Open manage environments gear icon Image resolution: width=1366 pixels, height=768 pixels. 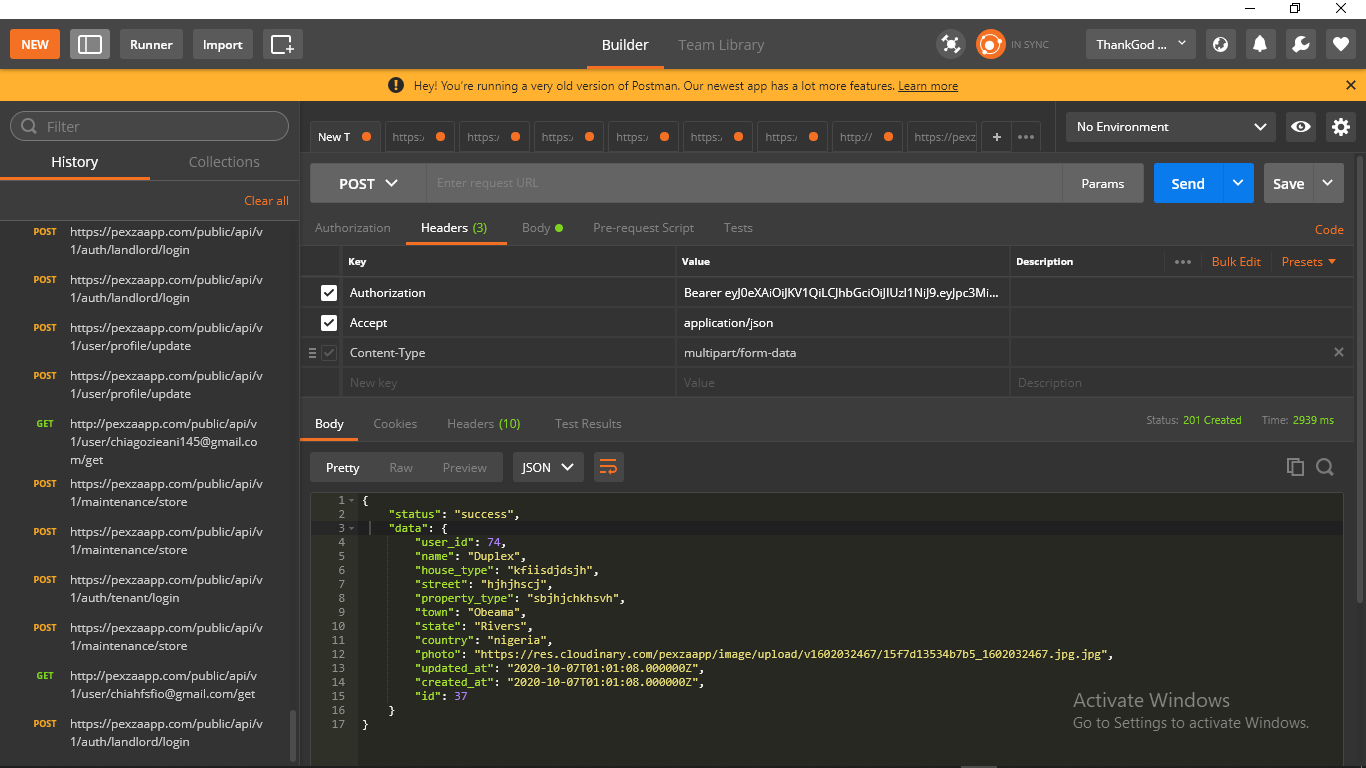click(1340, 127)
